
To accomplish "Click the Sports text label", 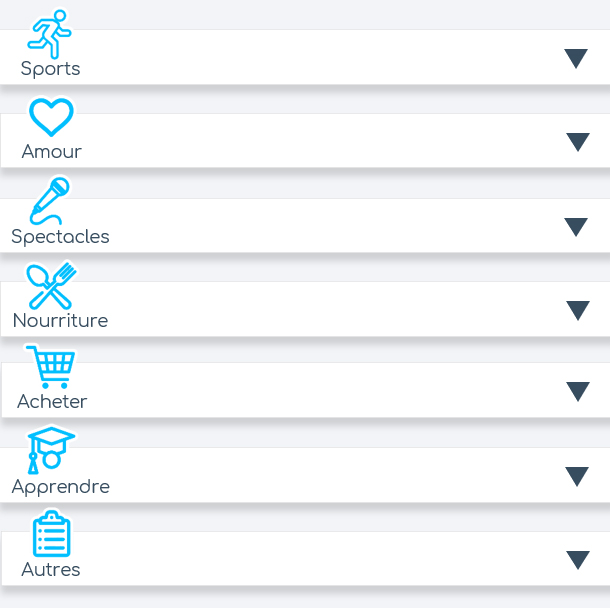I will 50,69.
